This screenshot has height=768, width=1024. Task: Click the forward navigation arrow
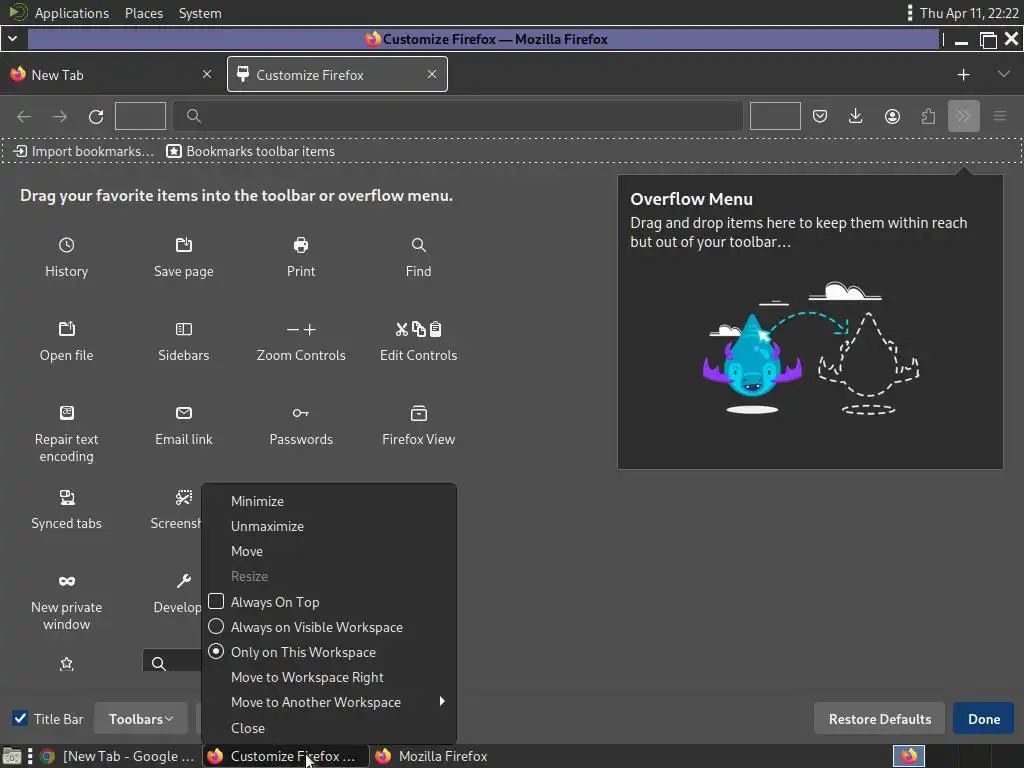[60, 116]
